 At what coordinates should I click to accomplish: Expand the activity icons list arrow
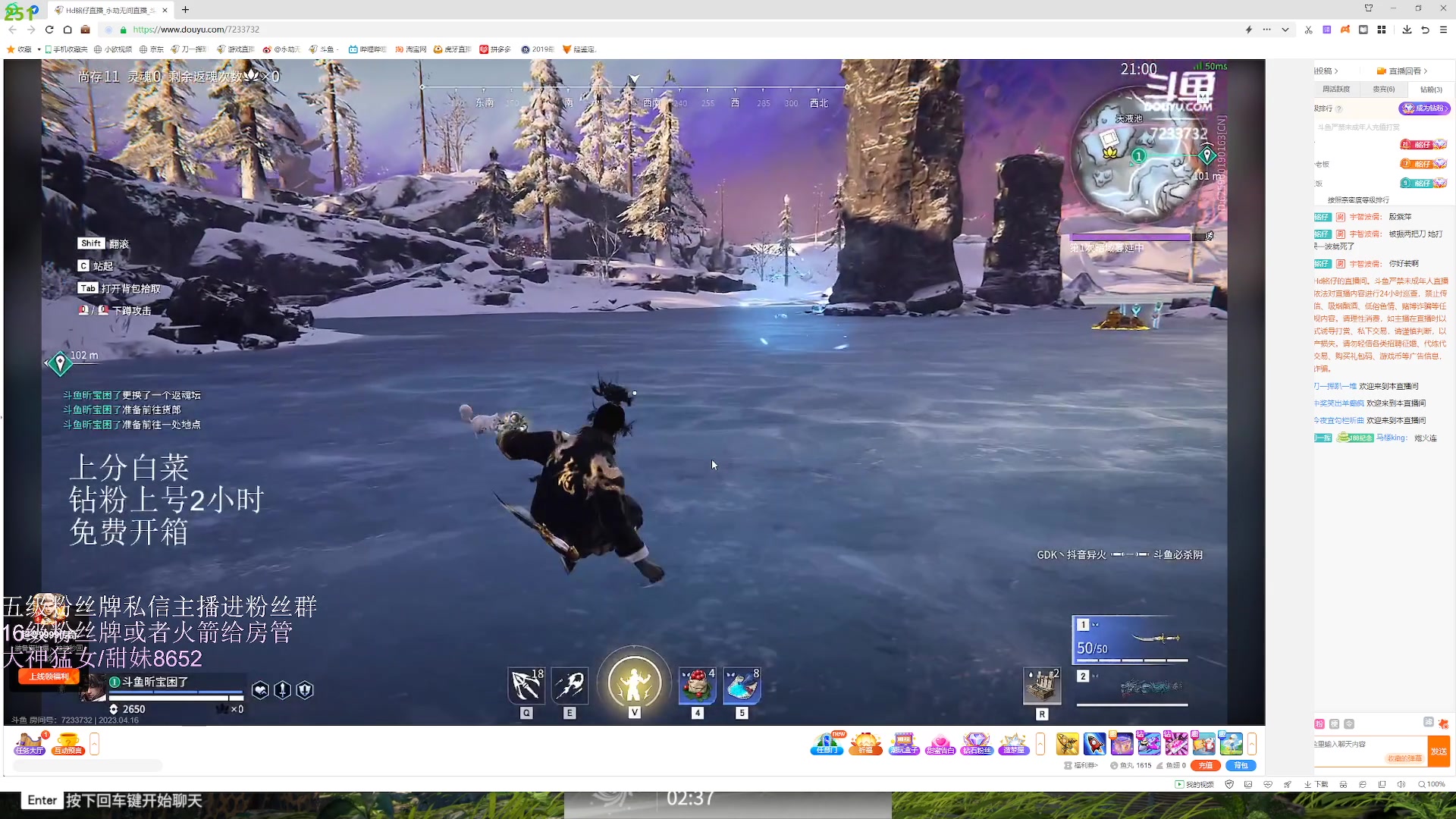pos(1040,744)
